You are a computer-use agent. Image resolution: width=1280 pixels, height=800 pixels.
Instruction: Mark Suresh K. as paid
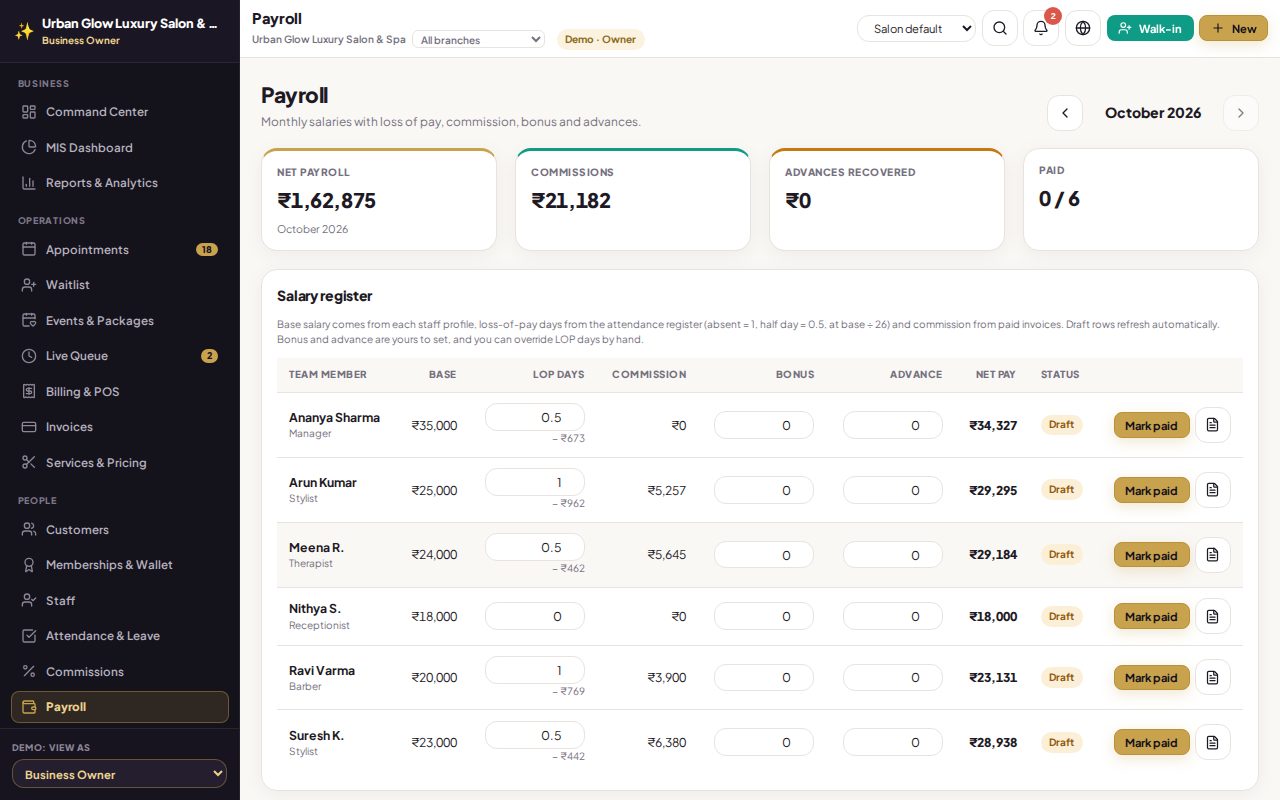[1152, 742]
